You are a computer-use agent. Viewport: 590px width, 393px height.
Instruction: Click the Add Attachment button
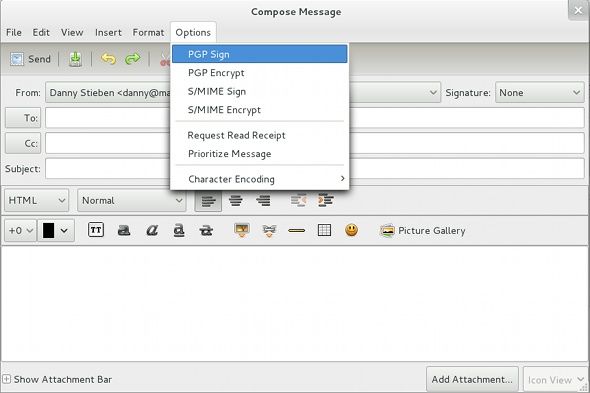coord(472,379)
